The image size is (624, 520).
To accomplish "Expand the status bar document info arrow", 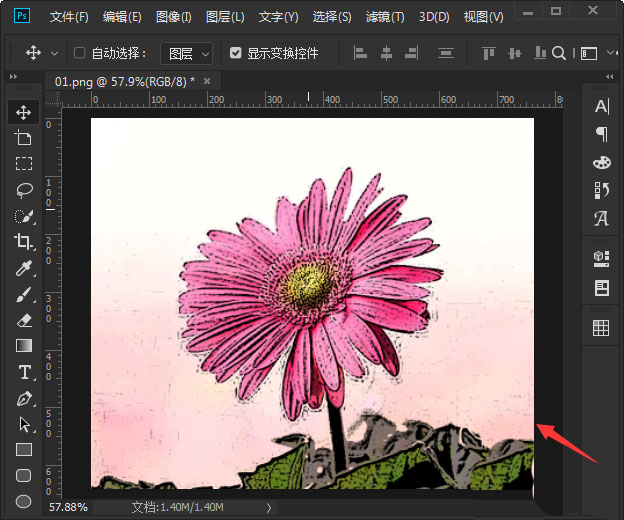I will coord(267,508).
